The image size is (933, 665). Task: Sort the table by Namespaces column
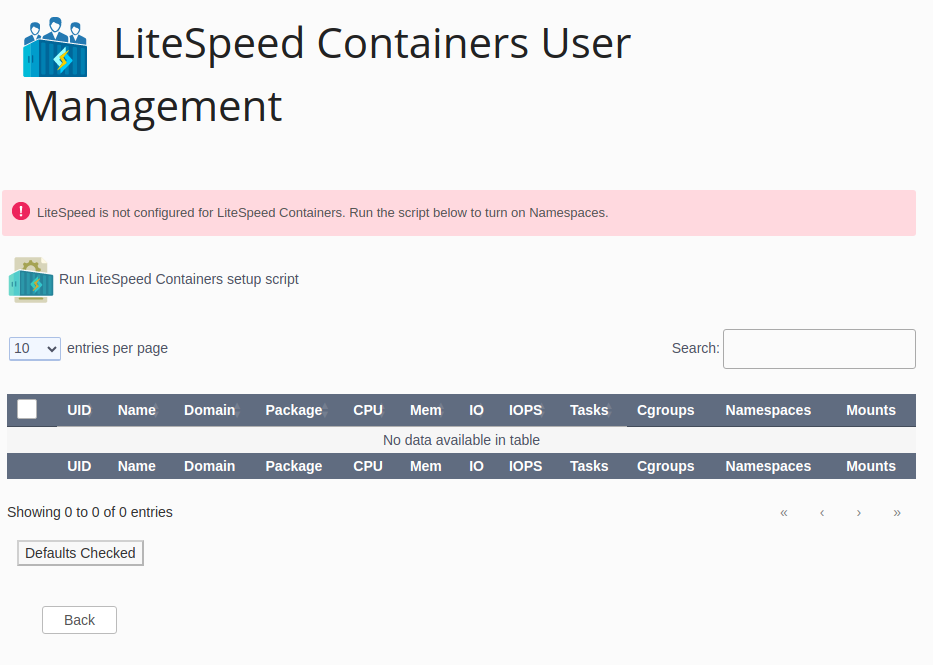coord(768,410)
